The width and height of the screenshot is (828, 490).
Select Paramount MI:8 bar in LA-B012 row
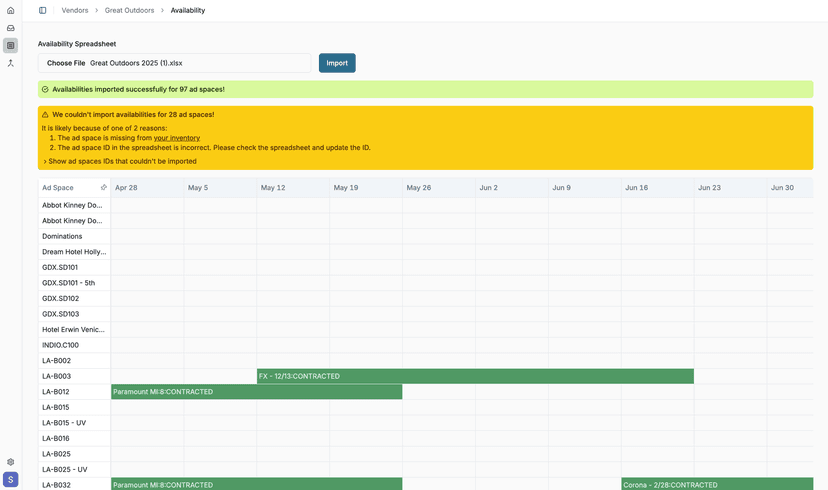click(256, 392)
